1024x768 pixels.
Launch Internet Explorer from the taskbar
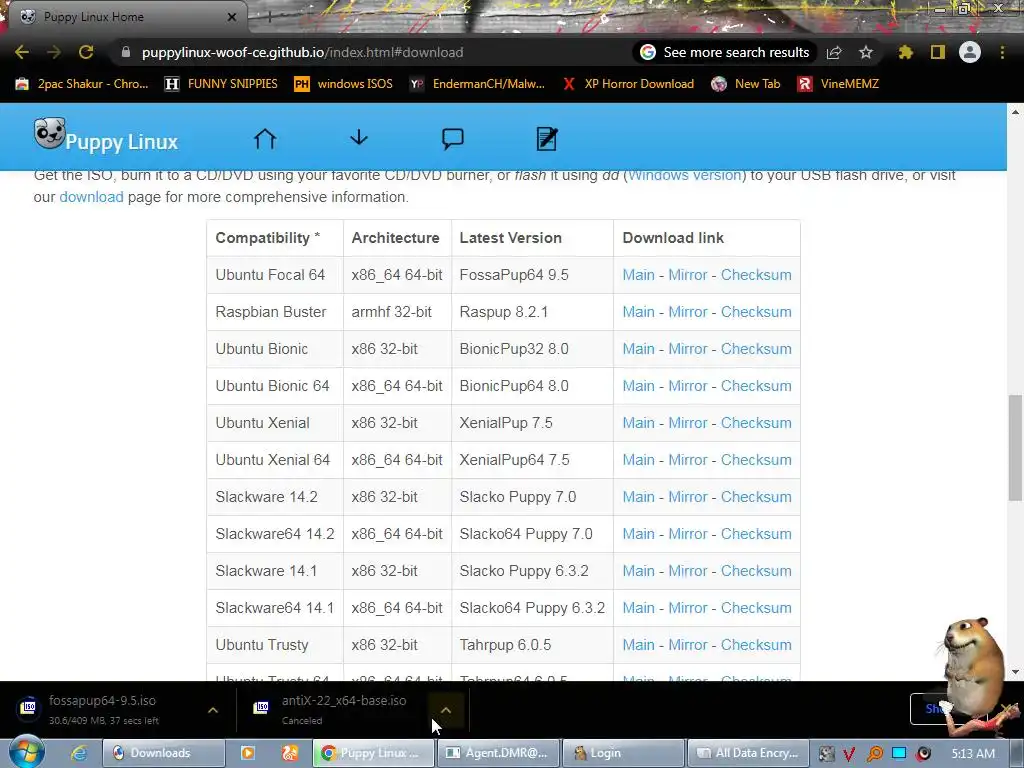pyautogui.click(x=79, y=753)
